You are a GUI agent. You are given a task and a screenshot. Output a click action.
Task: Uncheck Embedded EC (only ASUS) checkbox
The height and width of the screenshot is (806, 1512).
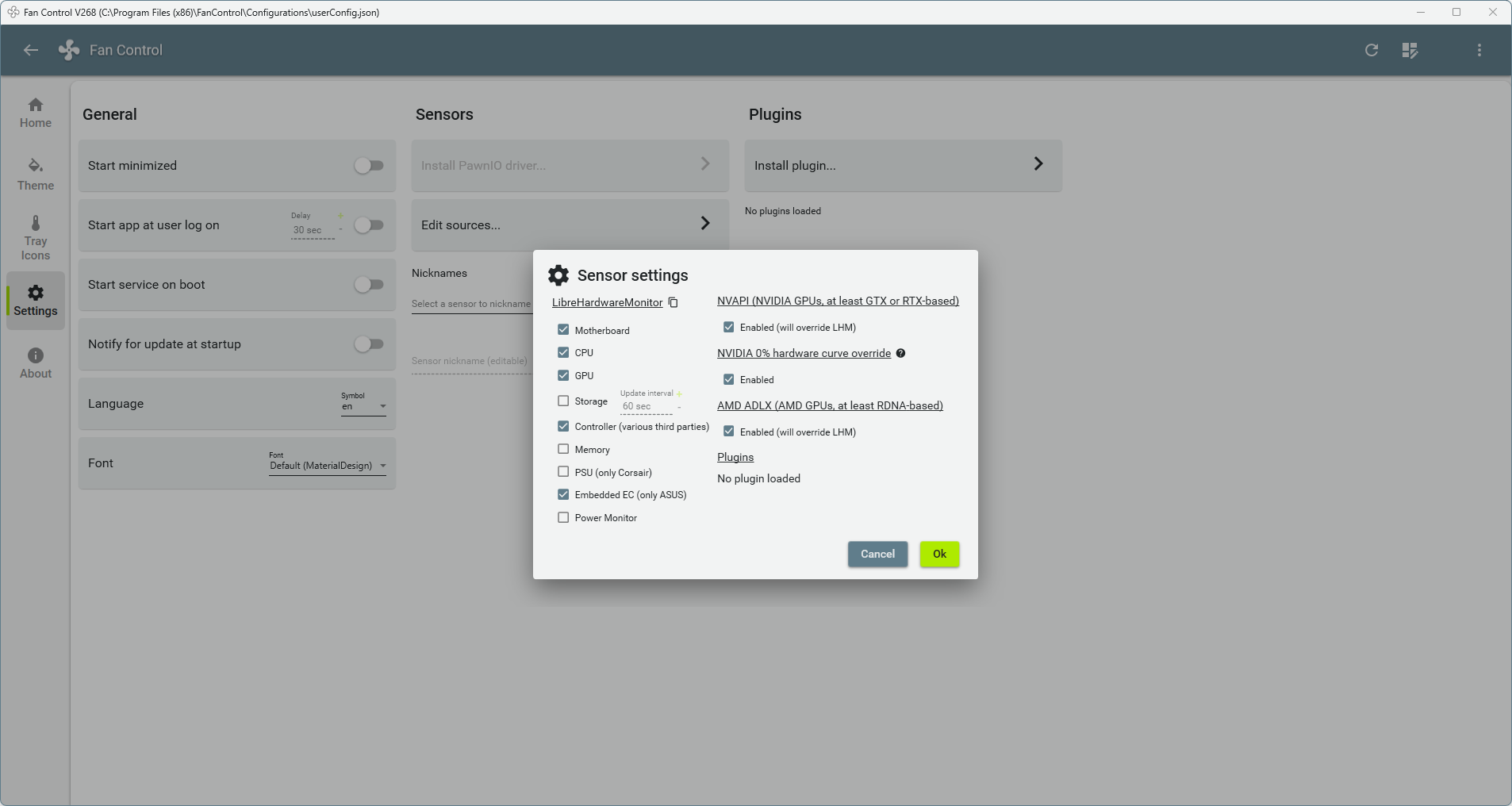pos(563,494)
